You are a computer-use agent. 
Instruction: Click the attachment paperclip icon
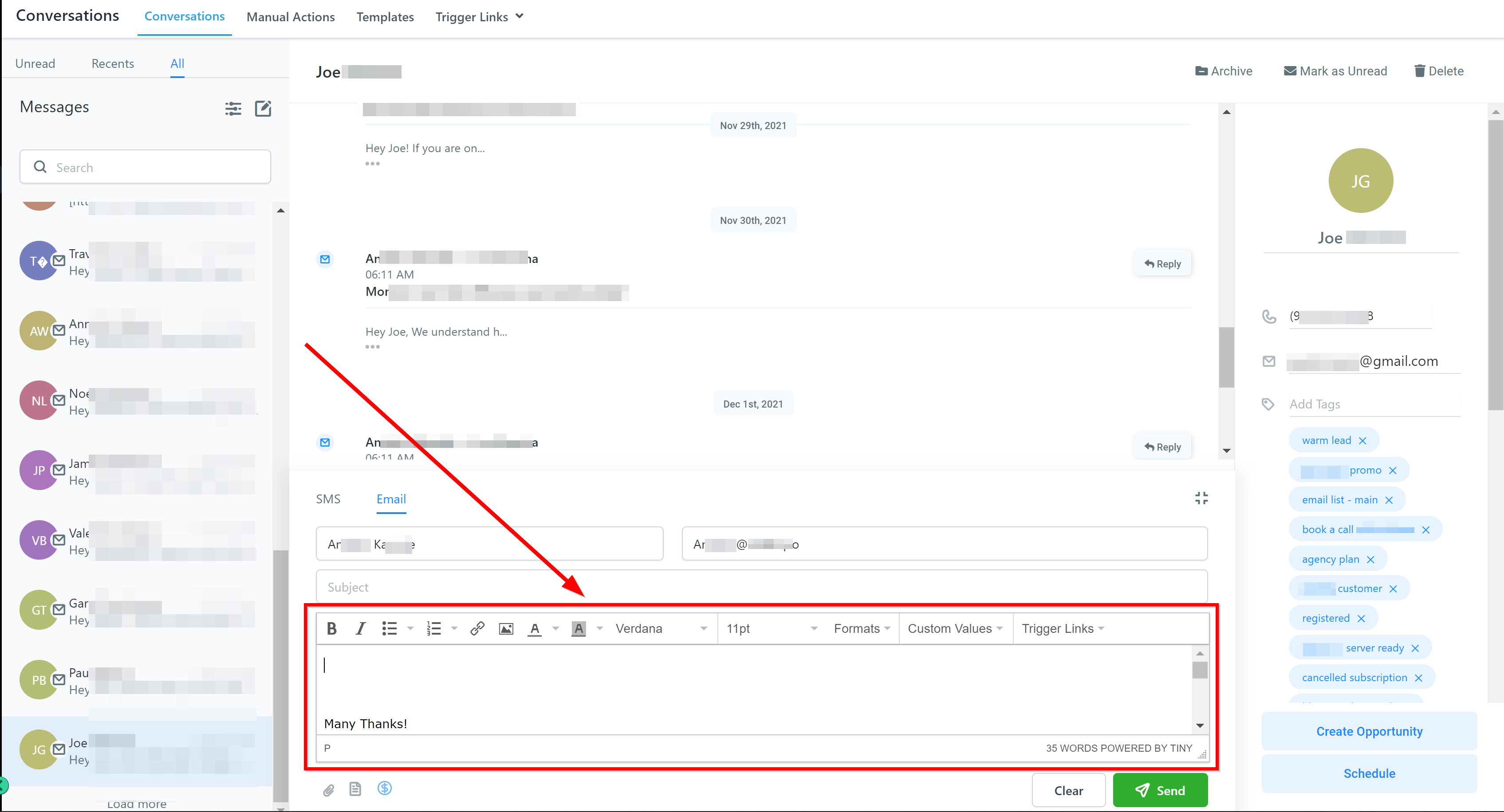point(329,790)
